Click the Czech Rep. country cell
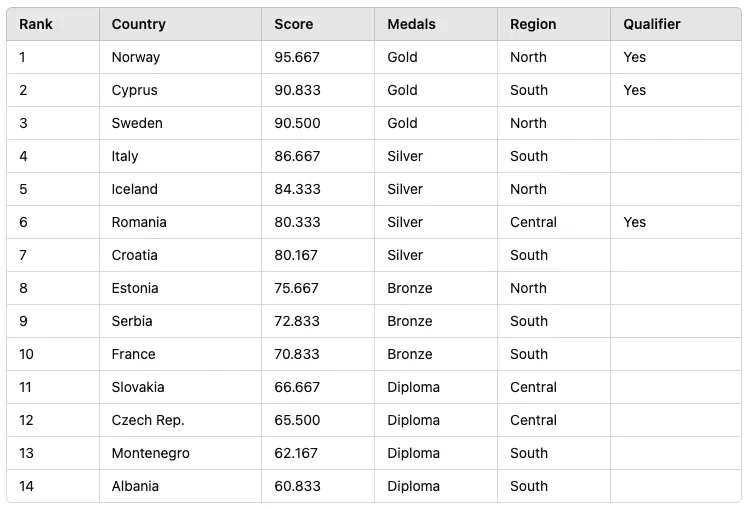 point(148,420)
